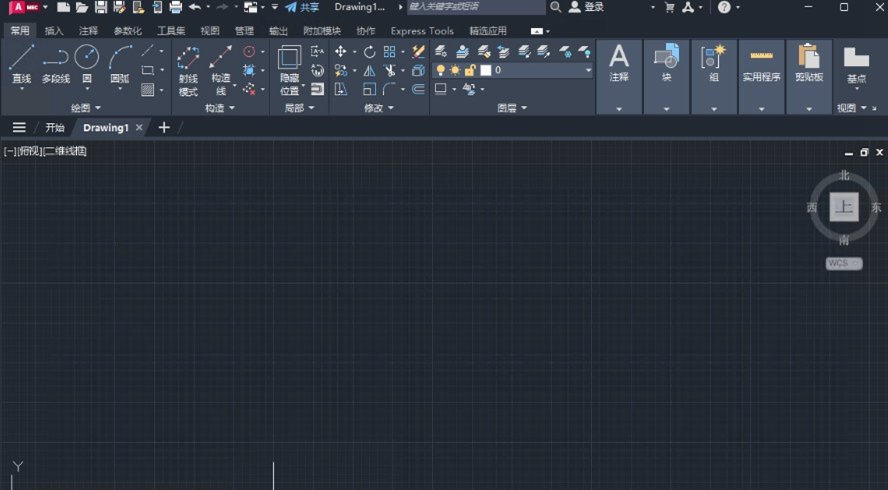Switch to the 视图 ribbon tab

point(210,31)
